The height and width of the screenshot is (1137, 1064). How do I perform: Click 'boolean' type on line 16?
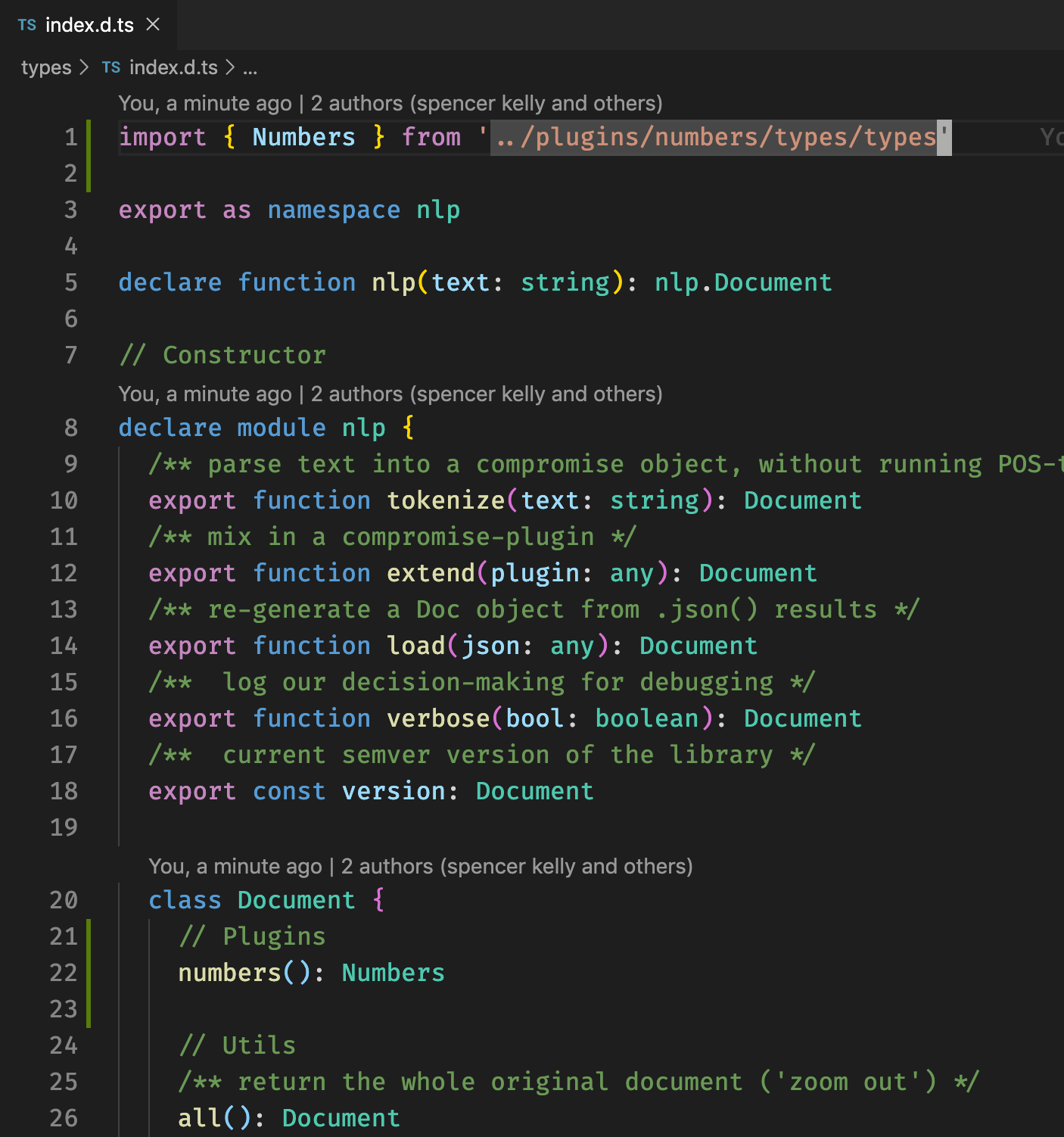(x=647, y=718)
